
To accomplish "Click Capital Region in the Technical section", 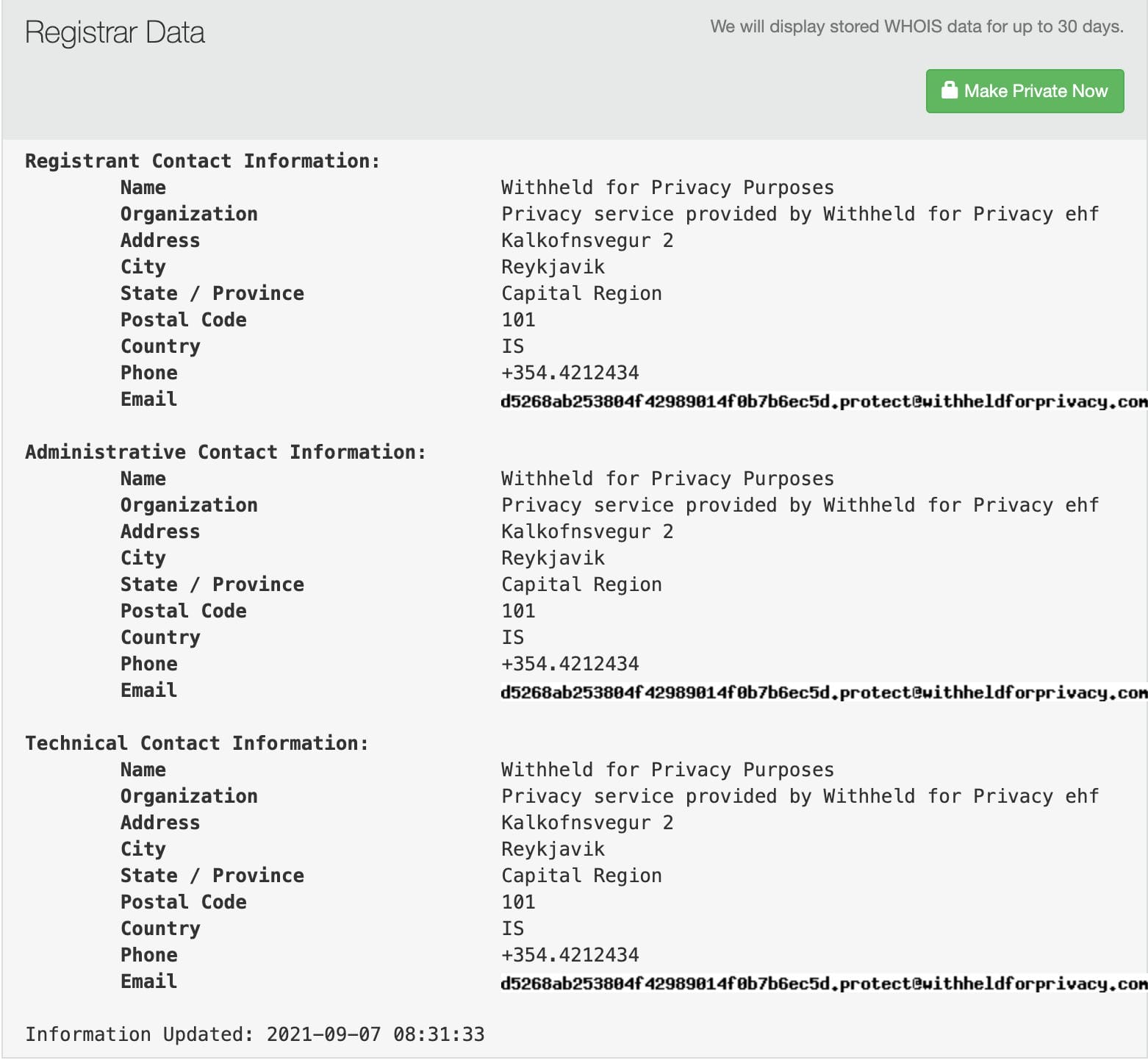I will coord(581,876).
